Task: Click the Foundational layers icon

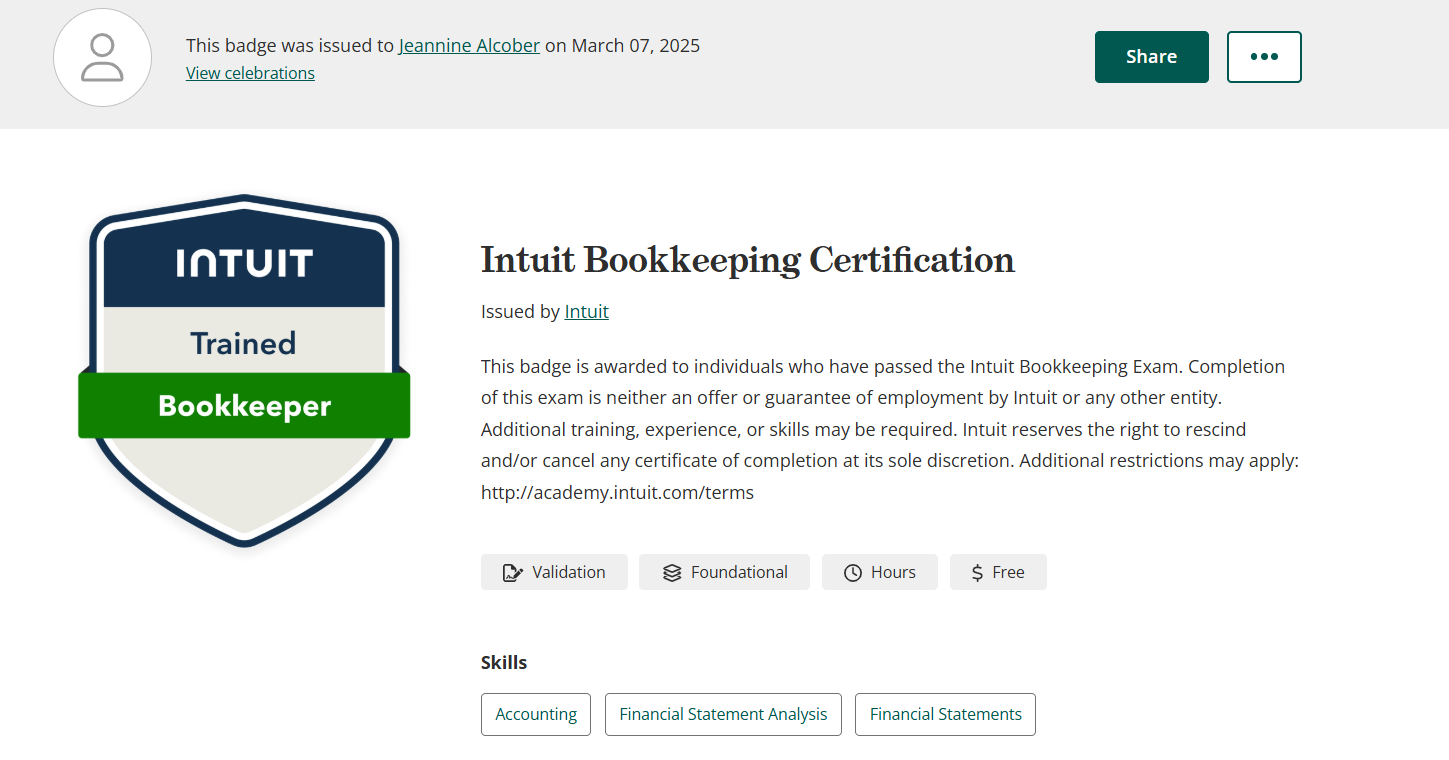Action: (x=672, y=573)
